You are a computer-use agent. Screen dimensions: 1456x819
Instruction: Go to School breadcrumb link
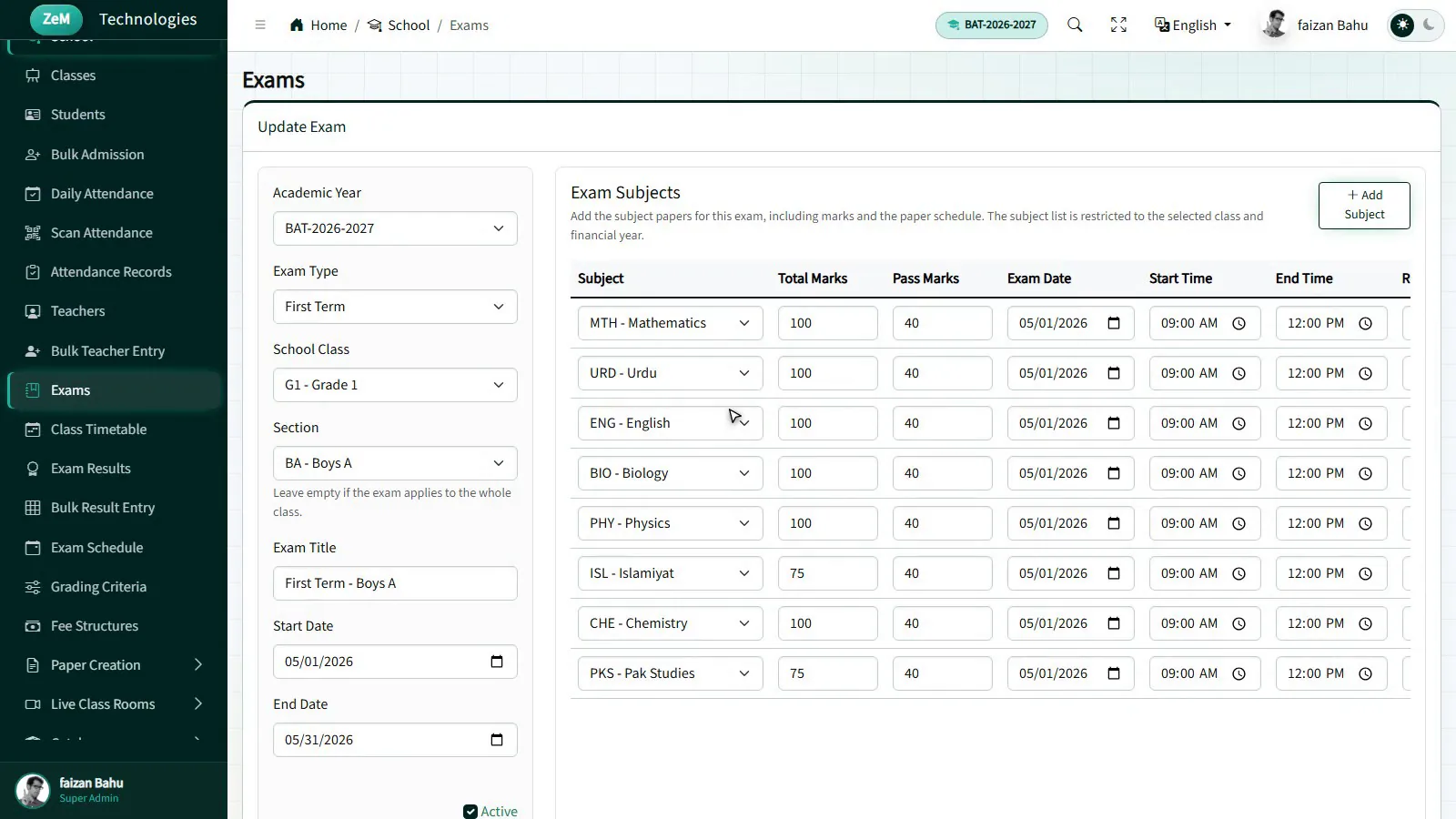pyautogui.click(x=399, y=25)
